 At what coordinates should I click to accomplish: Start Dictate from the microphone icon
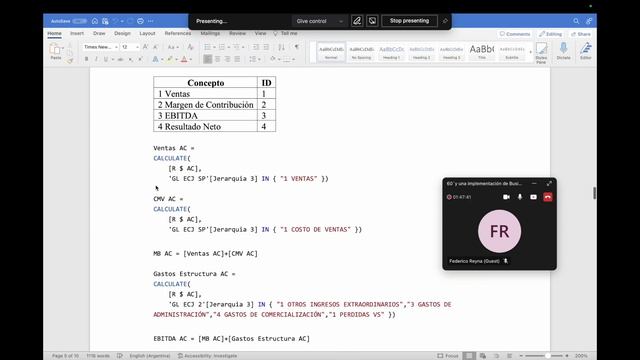563,51
